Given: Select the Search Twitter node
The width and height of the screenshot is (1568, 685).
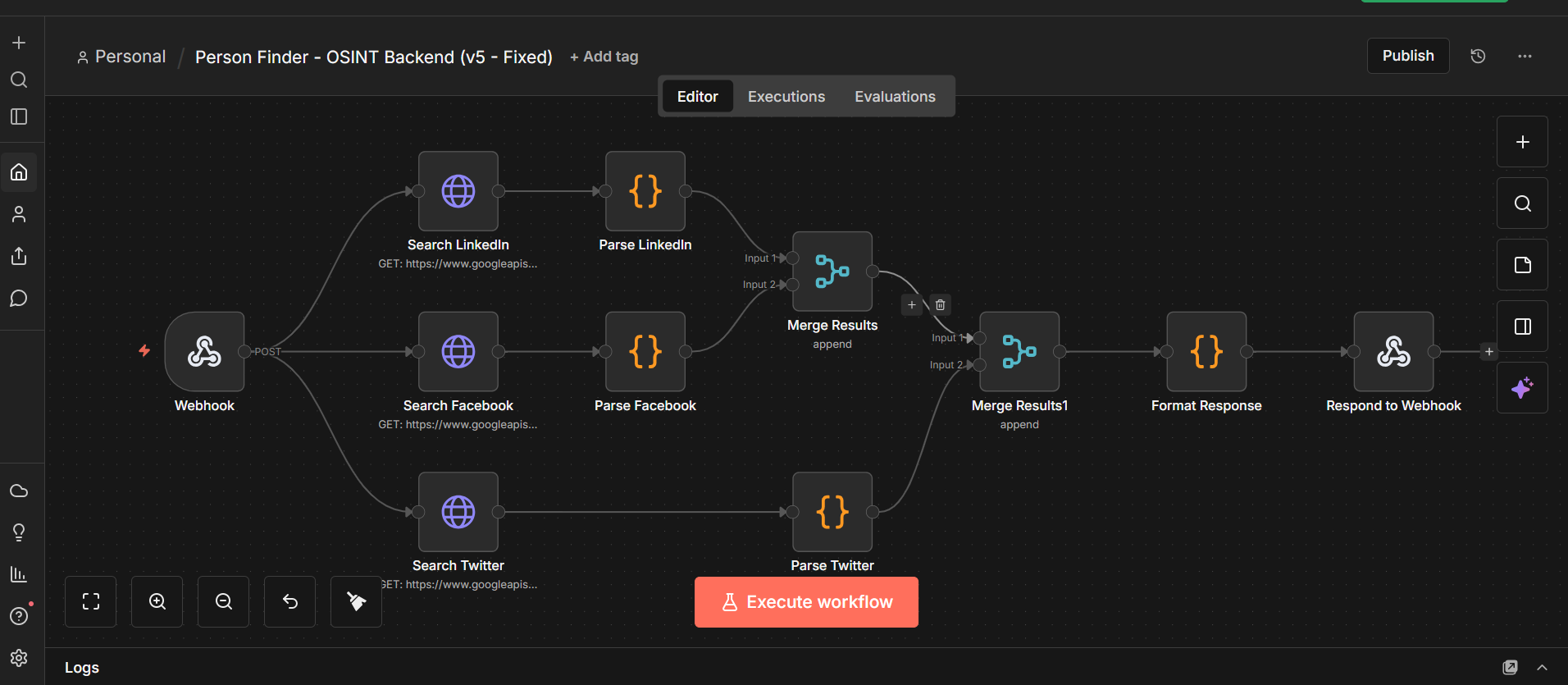Looking at the screenshot, I should 458,512.
